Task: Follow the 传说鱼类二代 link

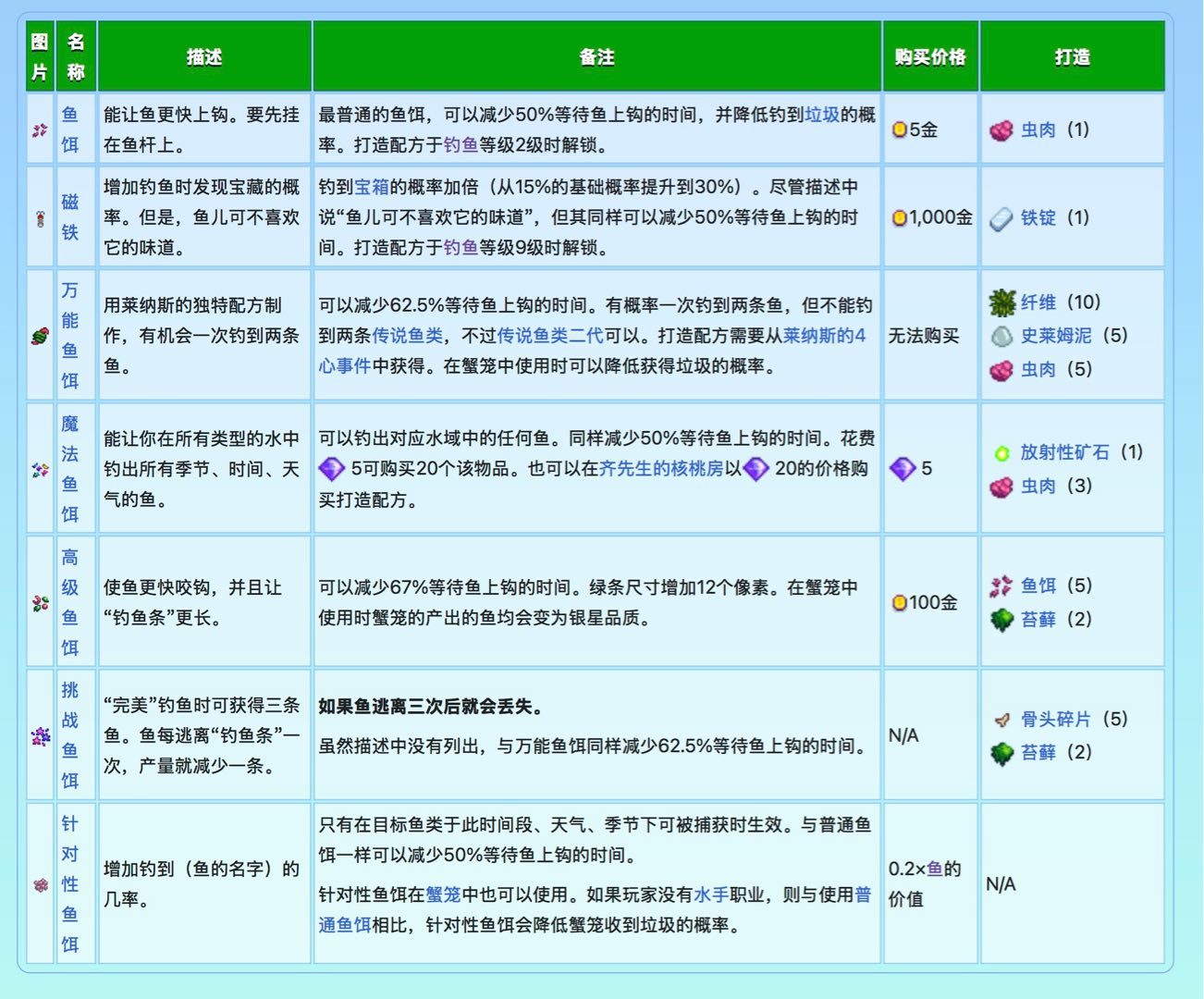Action: (550, 336)
